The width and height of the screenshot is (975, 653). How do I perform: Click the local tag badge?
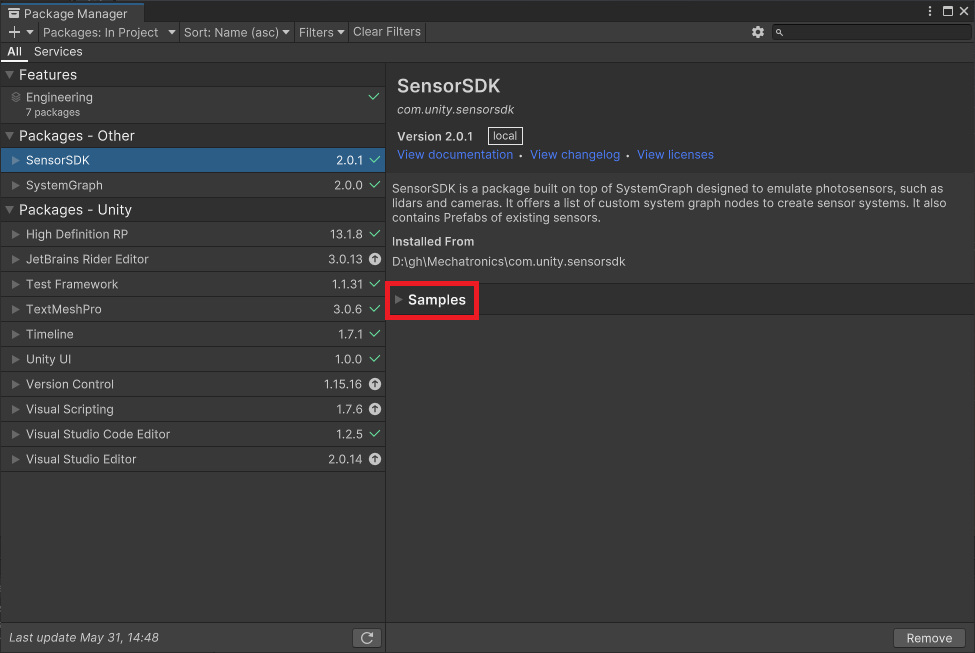[505, 136]
